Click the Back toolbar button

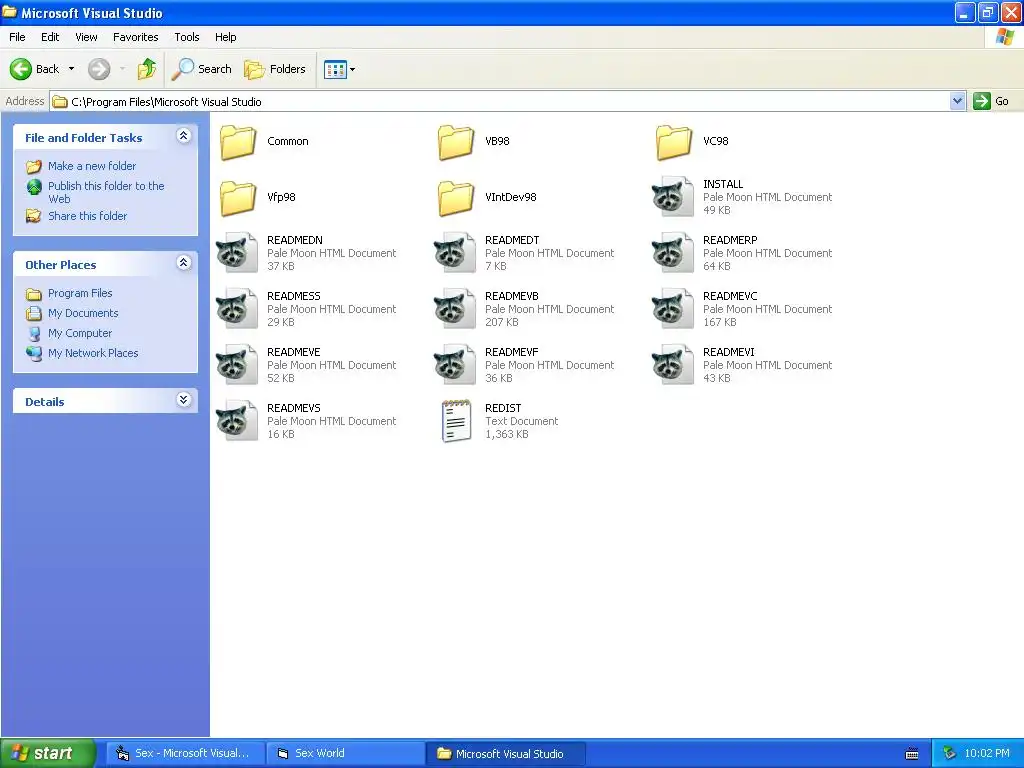(35, 69)
